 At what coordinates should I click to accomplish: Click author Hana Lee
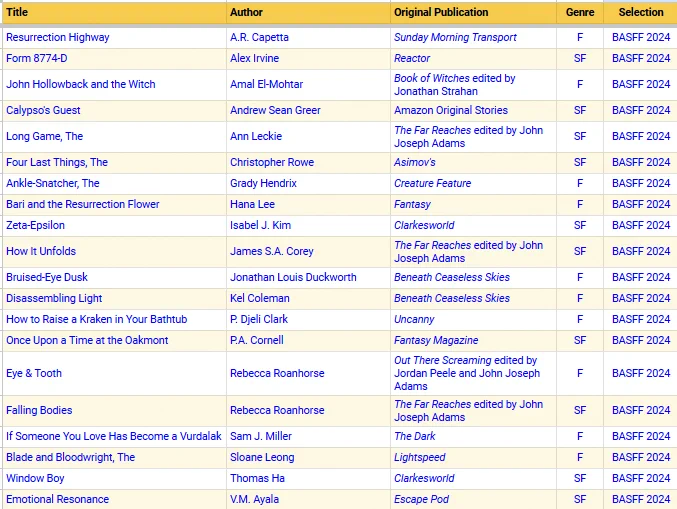click(252, 204)
